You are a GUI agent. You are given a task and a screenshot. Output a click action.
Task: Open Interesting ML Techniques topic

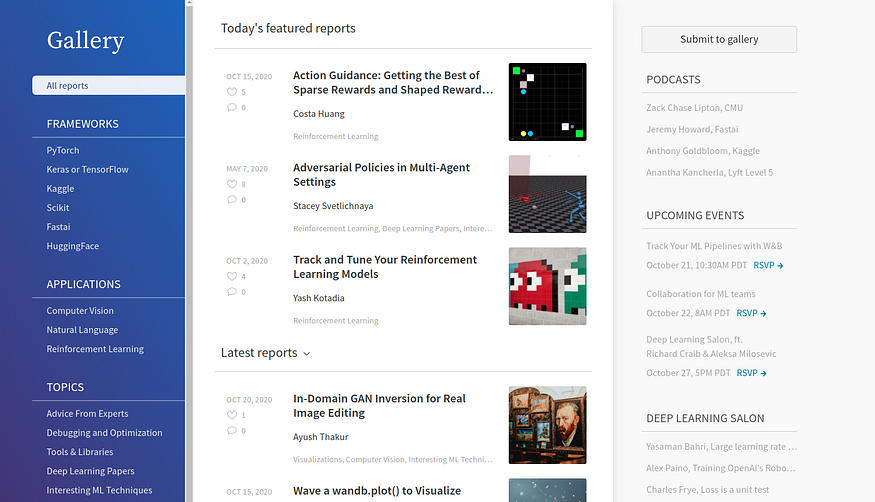point(99,490)
